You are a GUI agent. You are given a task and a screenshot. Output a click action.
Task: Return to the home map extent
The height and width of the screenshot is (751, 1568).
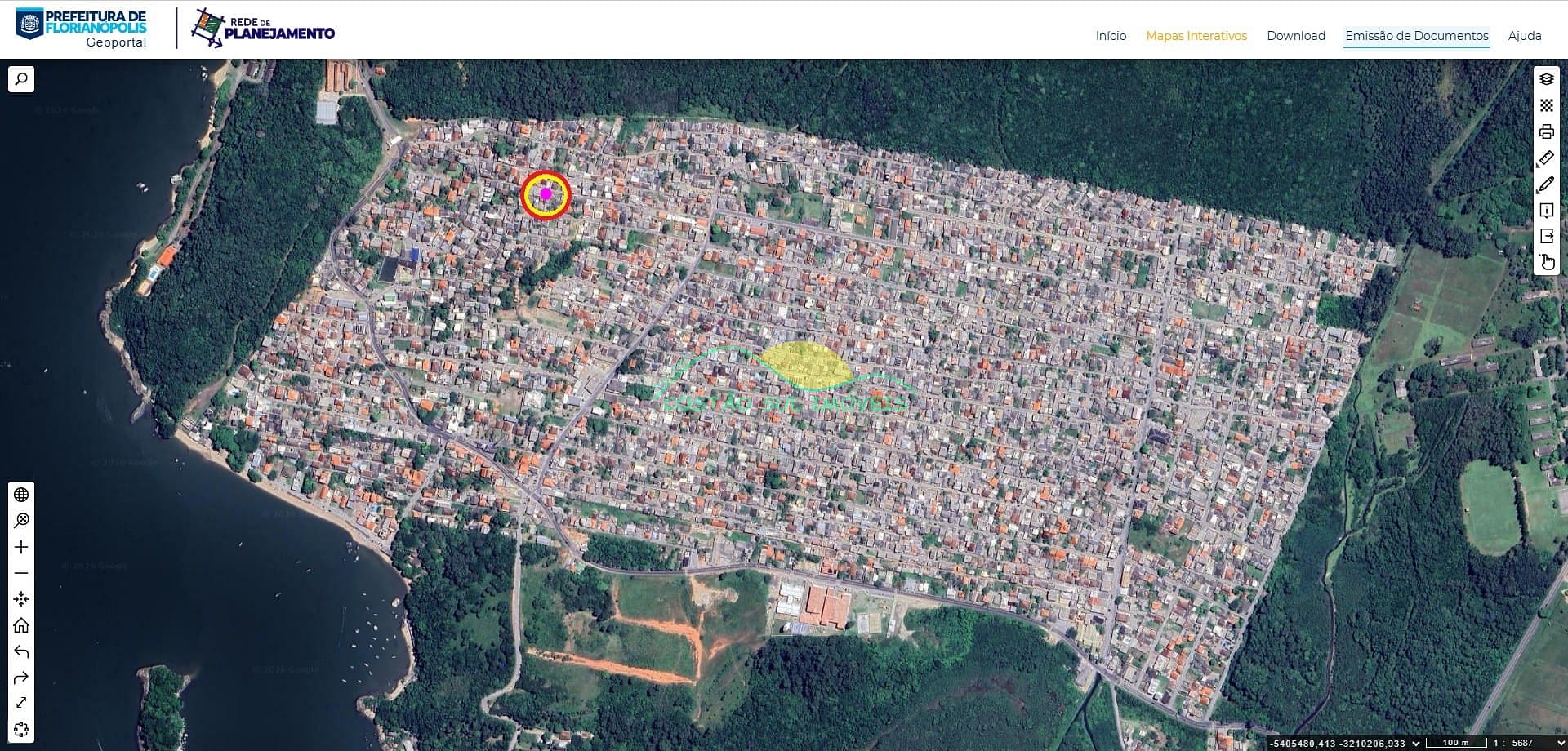click(x=21, y=625)
